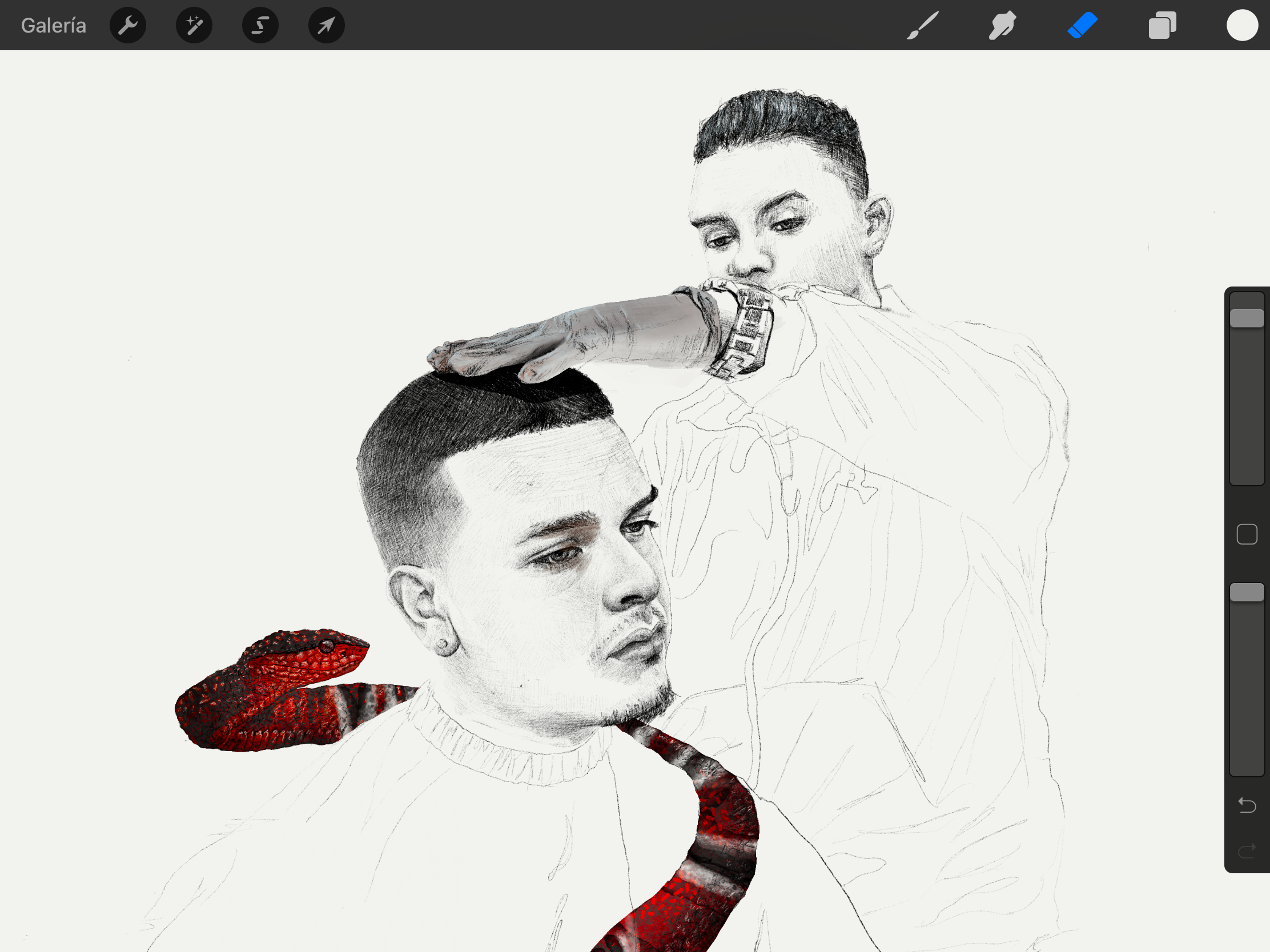The width and height of the screenshot is (1270, 952).
Task: Open the Layers panel
Action: (x=1162, y=25)
